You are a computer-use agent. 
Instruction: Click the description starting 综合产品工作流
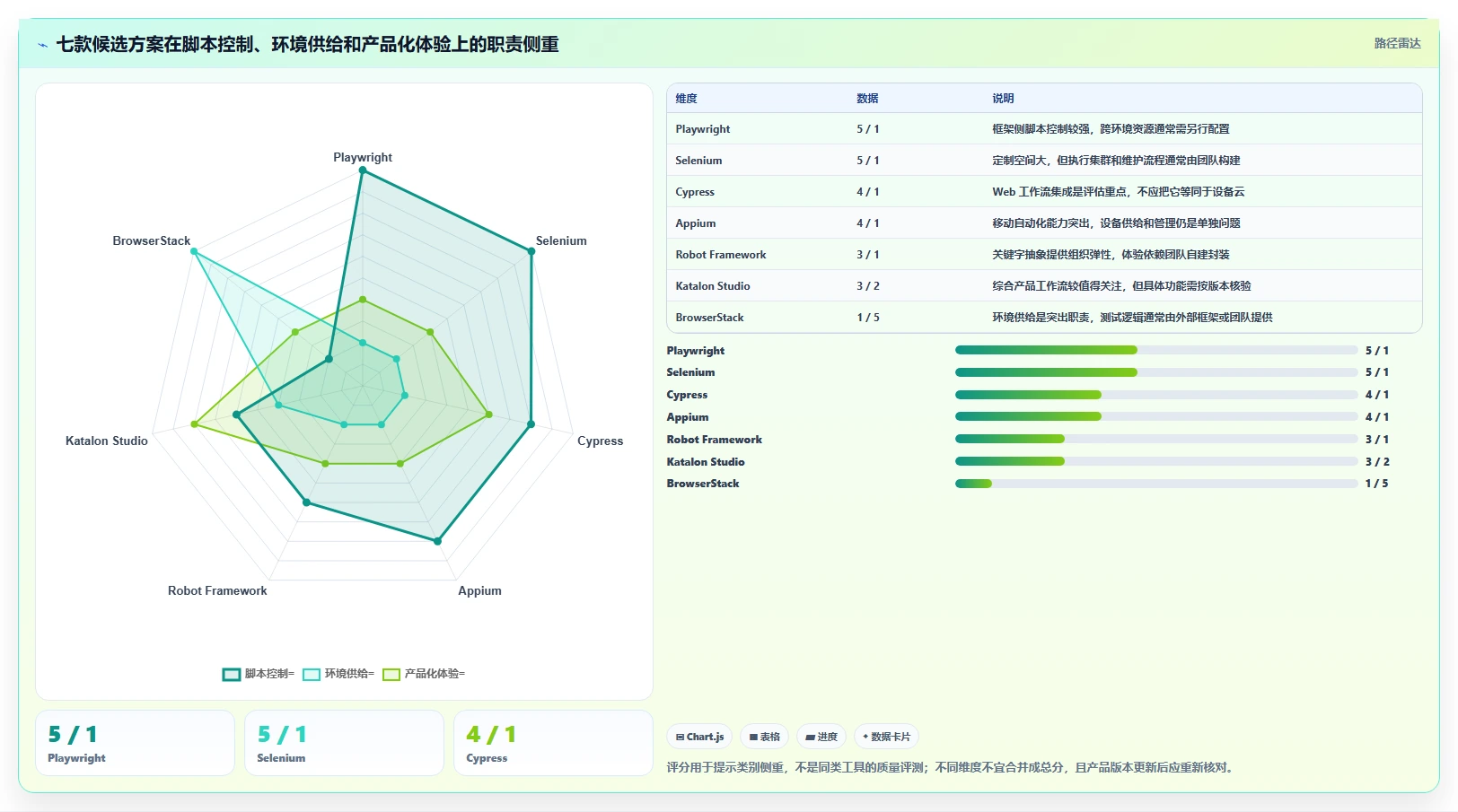pos(1121,286)
